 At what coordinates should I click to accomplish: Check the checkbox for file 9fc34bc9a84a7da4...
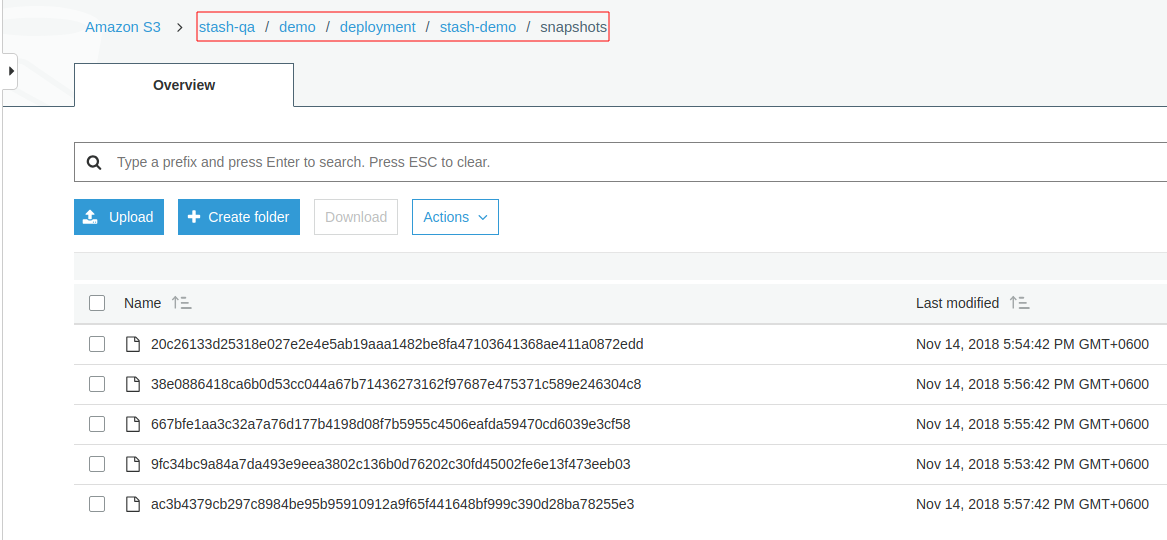pyautogui.click(x=97, y=464)
